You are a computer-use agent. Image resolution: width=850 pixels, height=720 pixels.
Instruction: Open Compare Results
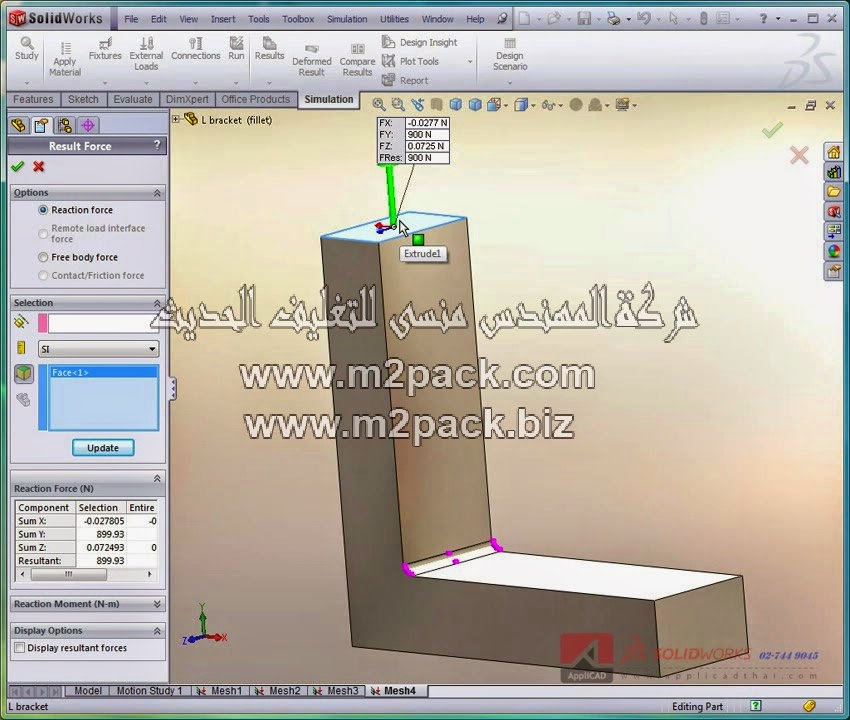coord(357,60)
